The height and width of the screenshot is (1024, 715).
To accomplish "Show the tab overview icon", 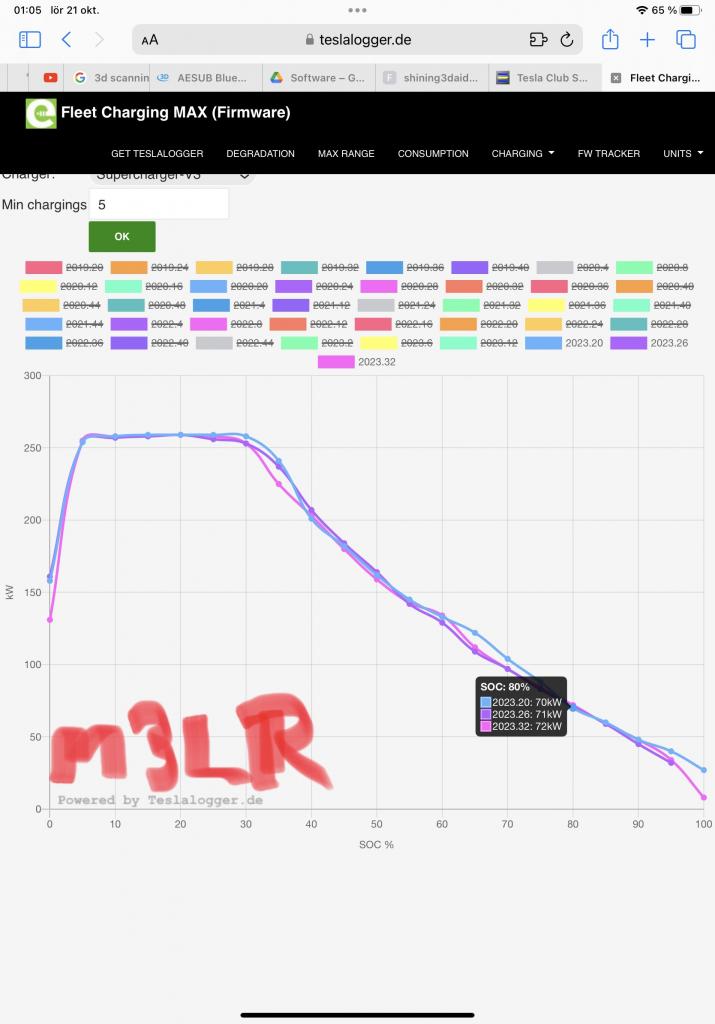I will [x=686, y=40].
